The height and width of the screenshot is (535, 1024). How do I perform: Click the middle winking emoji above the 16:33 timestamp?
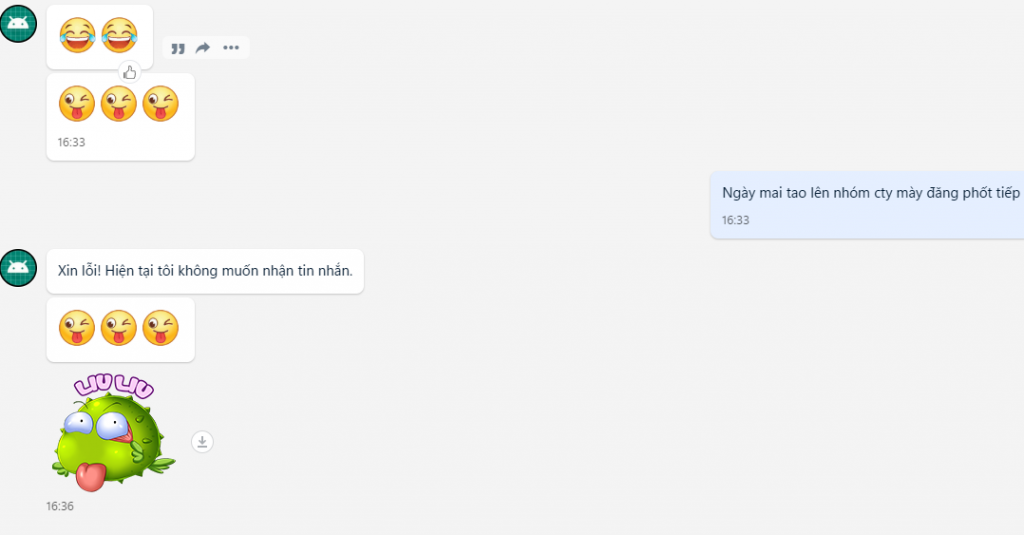pyautogui.click(x=119, y=104)
